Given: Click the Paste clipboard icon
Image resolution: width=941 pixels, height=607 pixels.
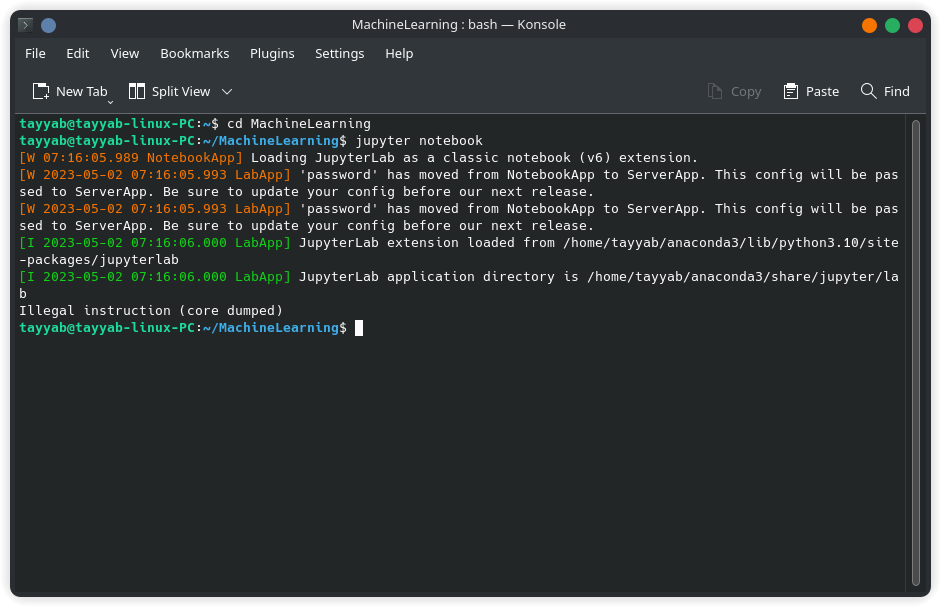Looking at the screenshot, I should point(791,91).
